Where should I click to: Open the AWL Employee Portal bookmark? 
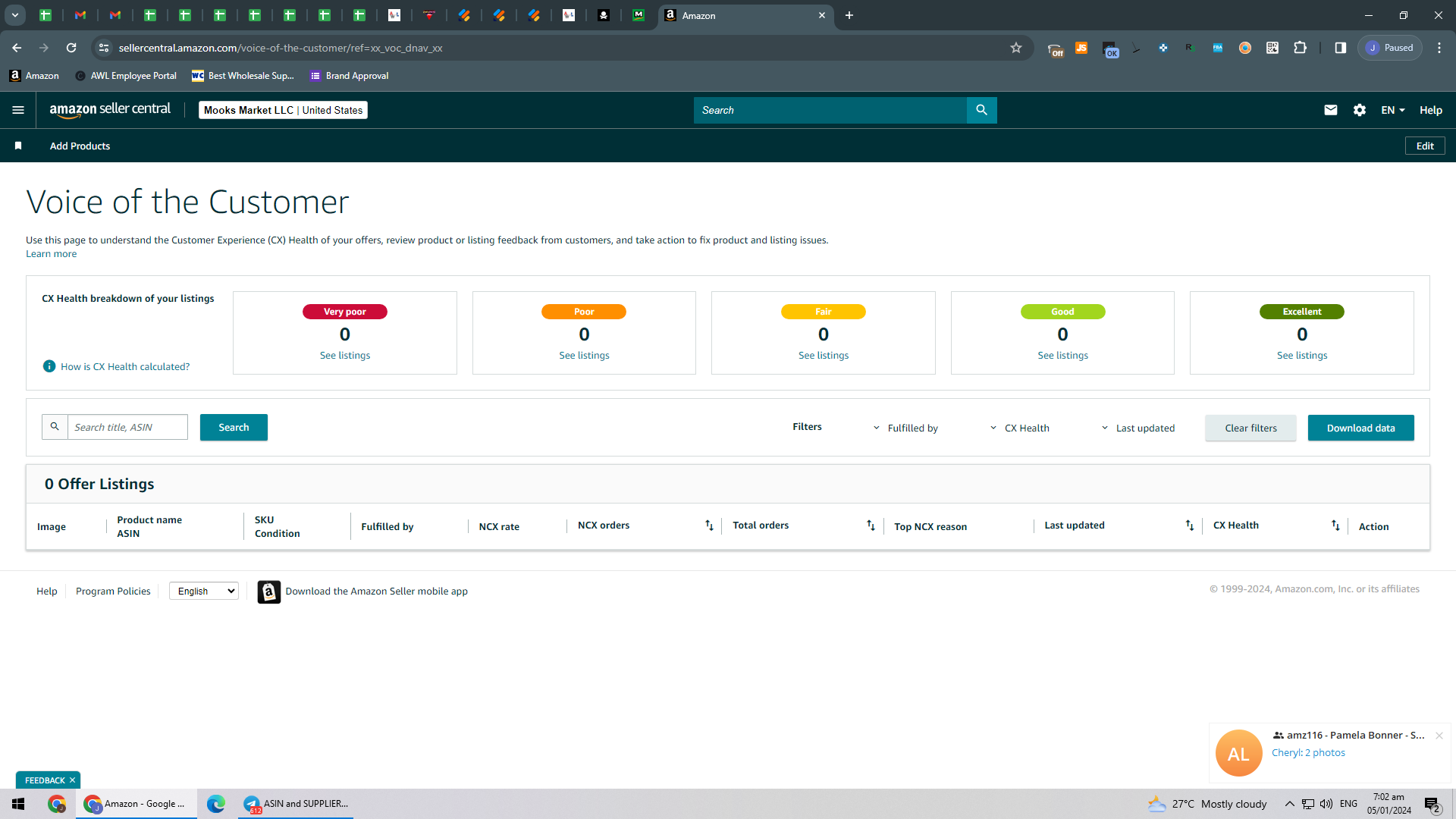coord(126,76)
